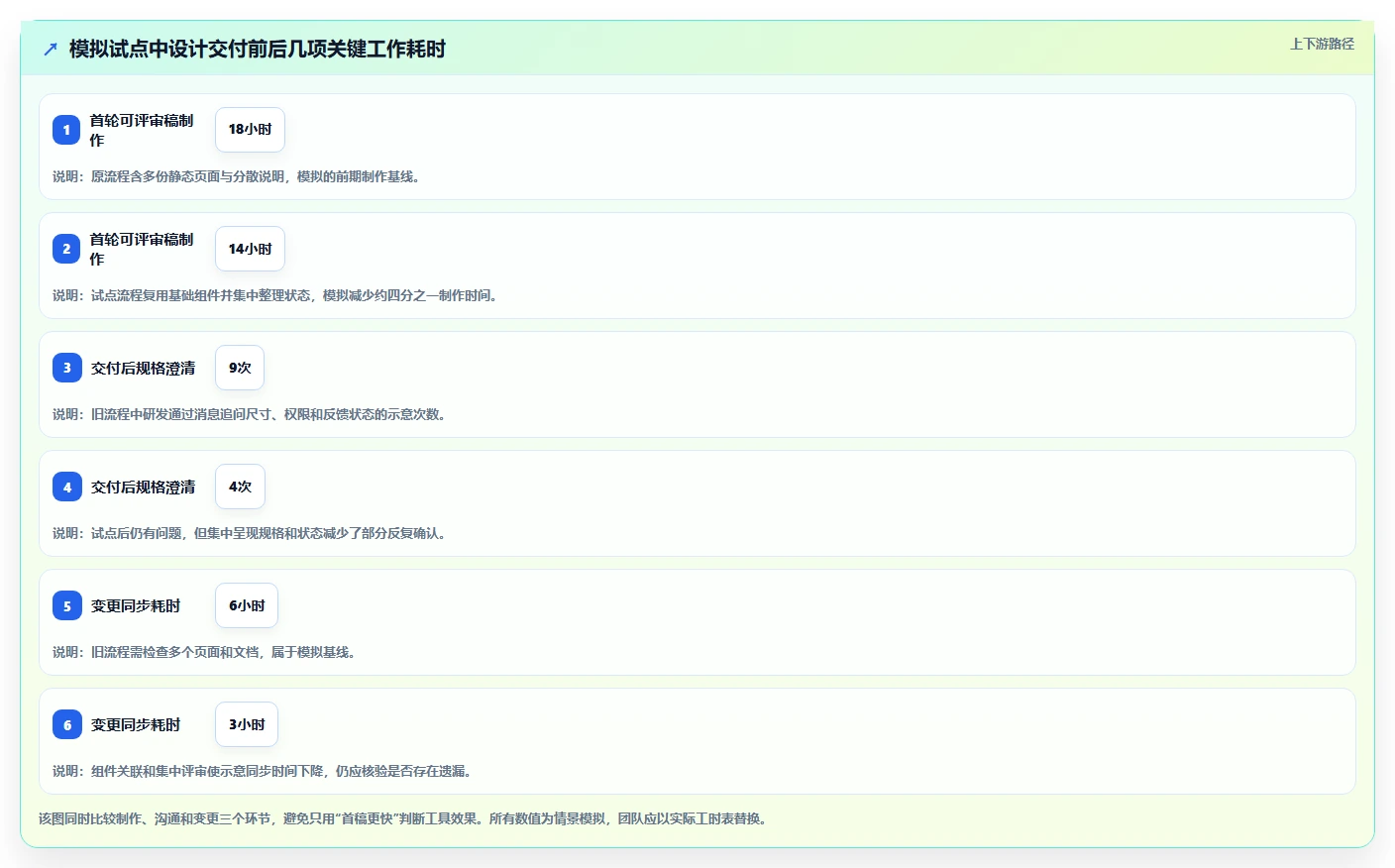Click 变更同步耗时 label in row 5

coord(136,605)
